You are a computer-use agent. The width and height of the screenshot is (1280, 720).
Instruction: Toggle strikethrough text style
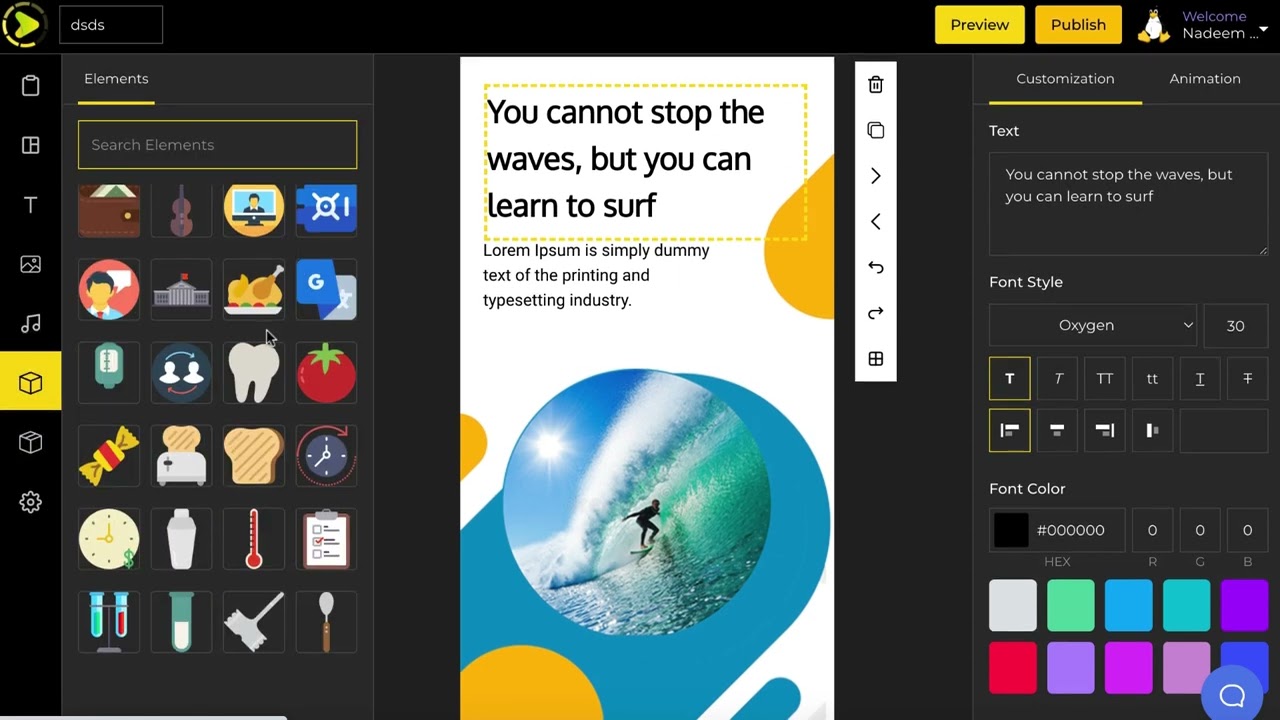click(1247, 379)
